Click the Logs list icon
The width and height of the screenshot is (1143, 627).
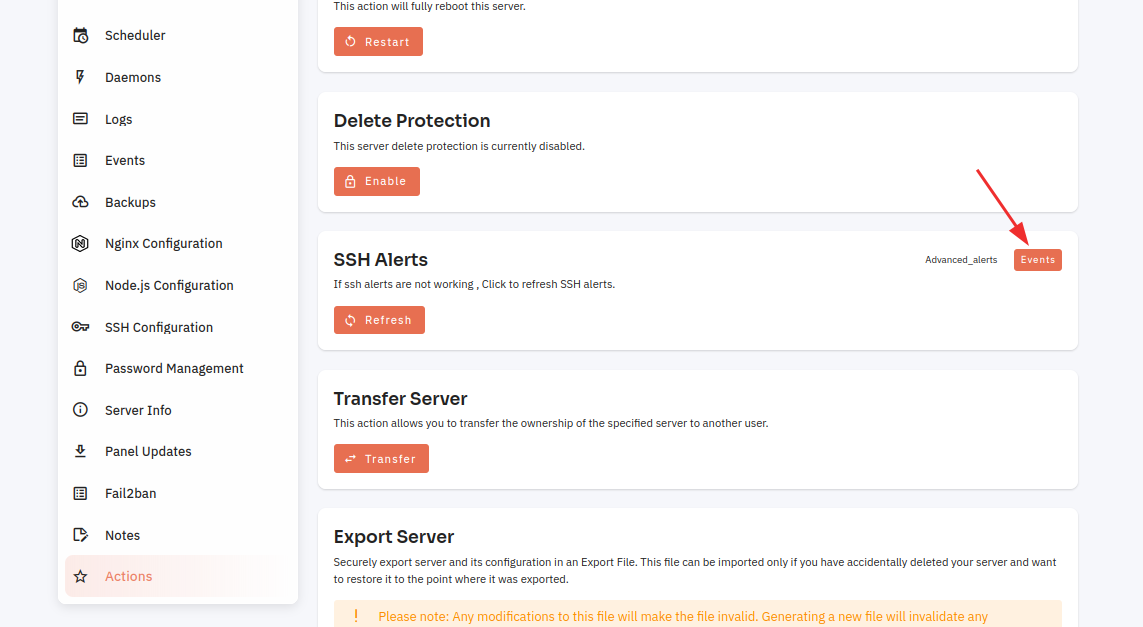point(80,119)
